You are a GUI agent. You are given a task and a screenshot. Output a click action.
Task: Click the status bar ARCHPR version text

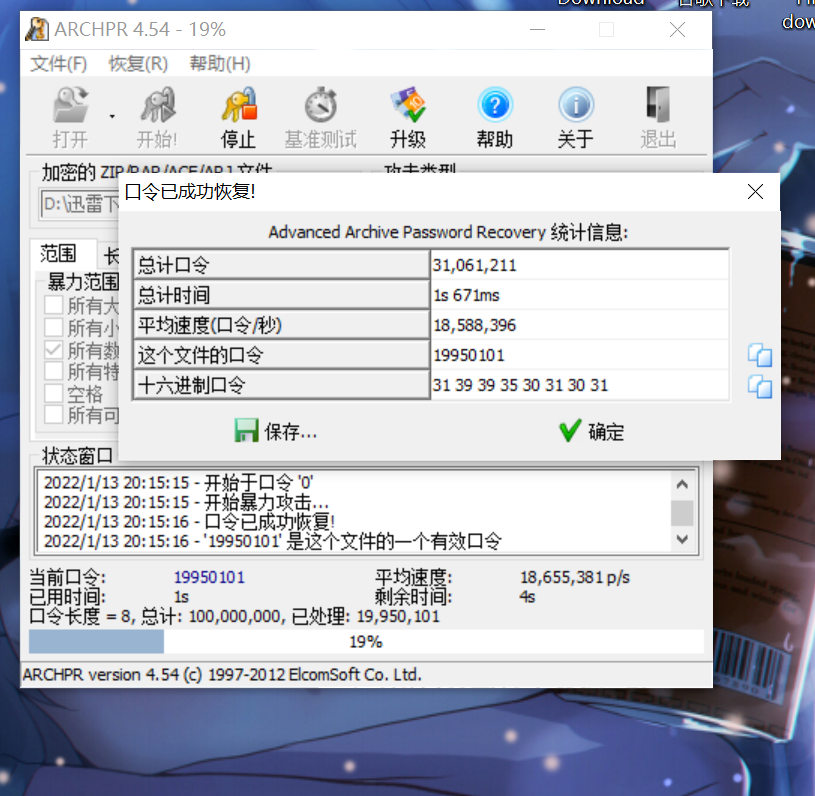coord(222,675)
